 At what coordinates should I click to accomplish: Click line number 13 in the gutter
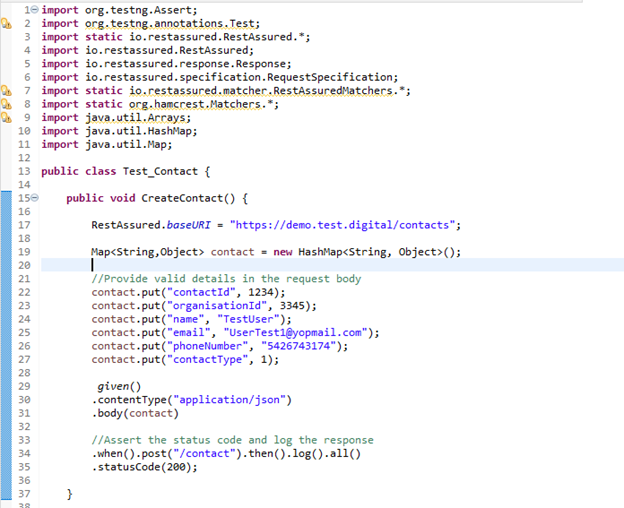point(24,171)
